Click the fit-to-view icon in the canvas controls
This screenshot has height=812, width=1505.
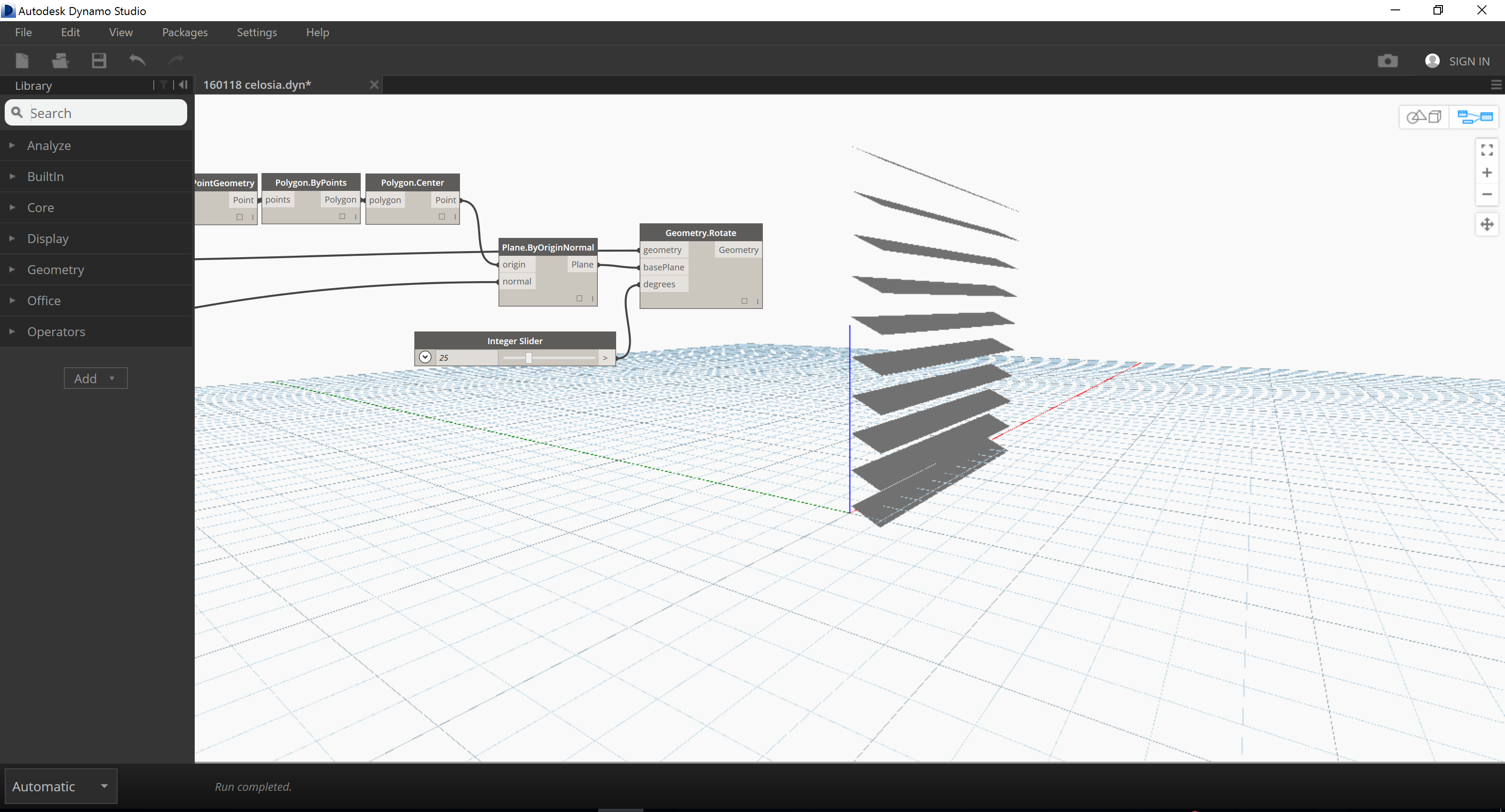(1488, 150)
